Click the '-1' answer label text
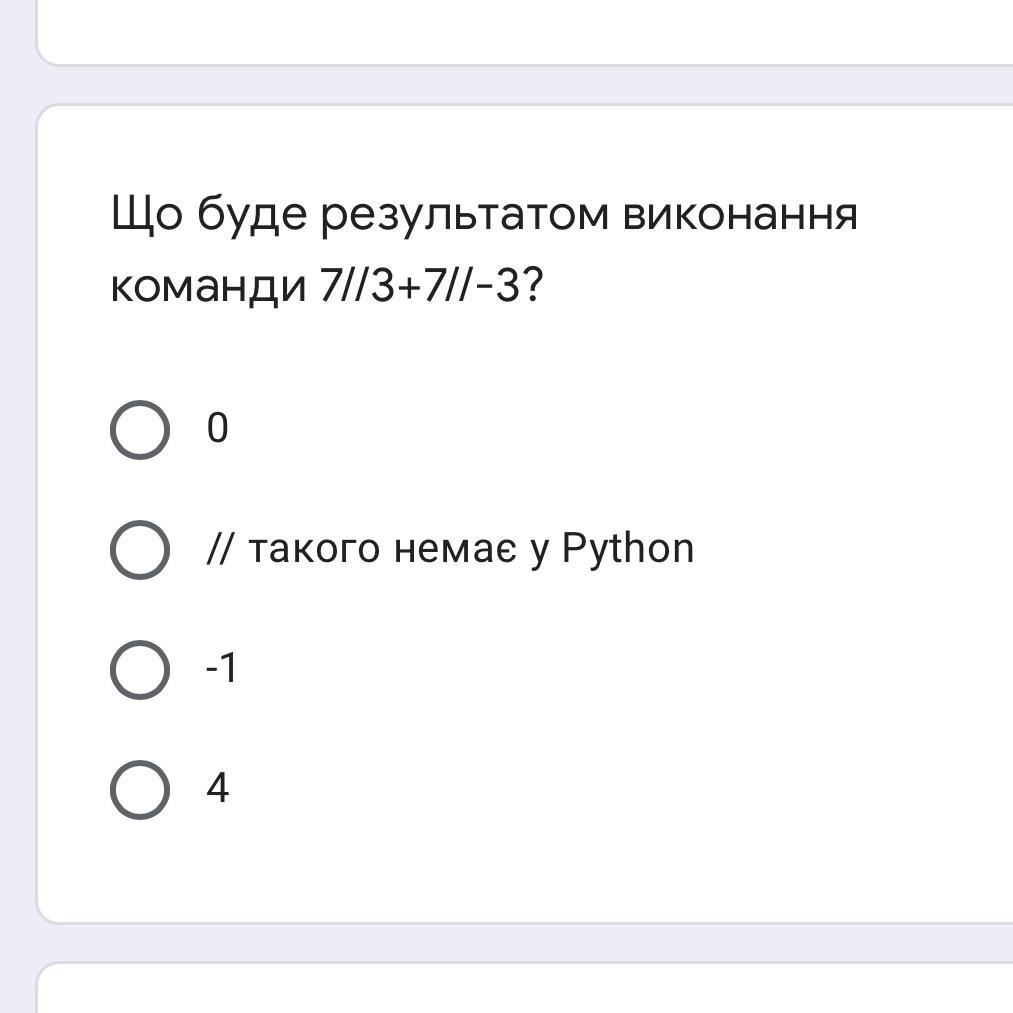1013x1013 pixels. (x=222, y=669)
